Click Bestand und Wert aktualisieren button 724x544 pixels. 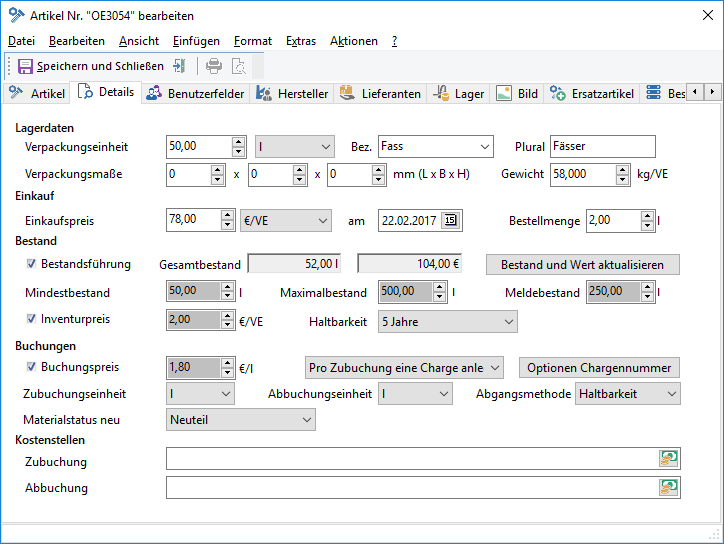(x=583, y=265)
